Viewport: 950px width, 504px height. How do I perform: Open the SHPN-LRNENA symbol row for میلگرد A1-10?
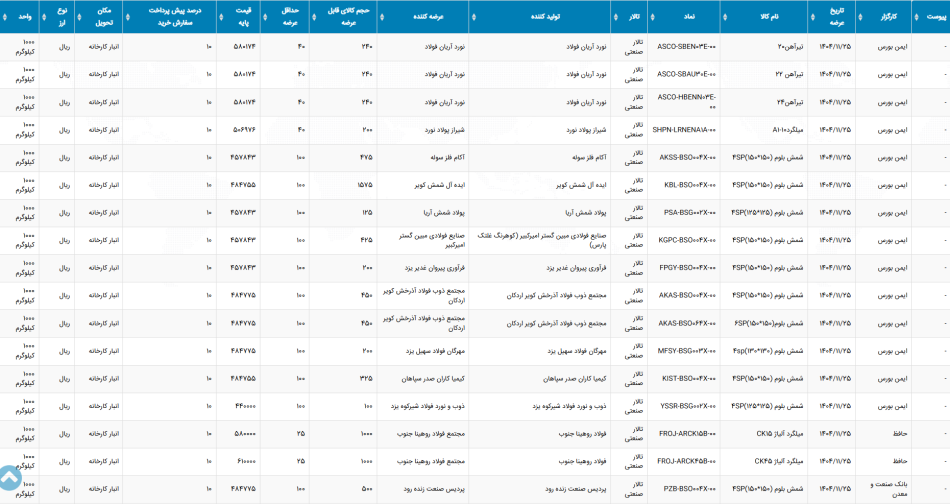click(x=475, y=130)
